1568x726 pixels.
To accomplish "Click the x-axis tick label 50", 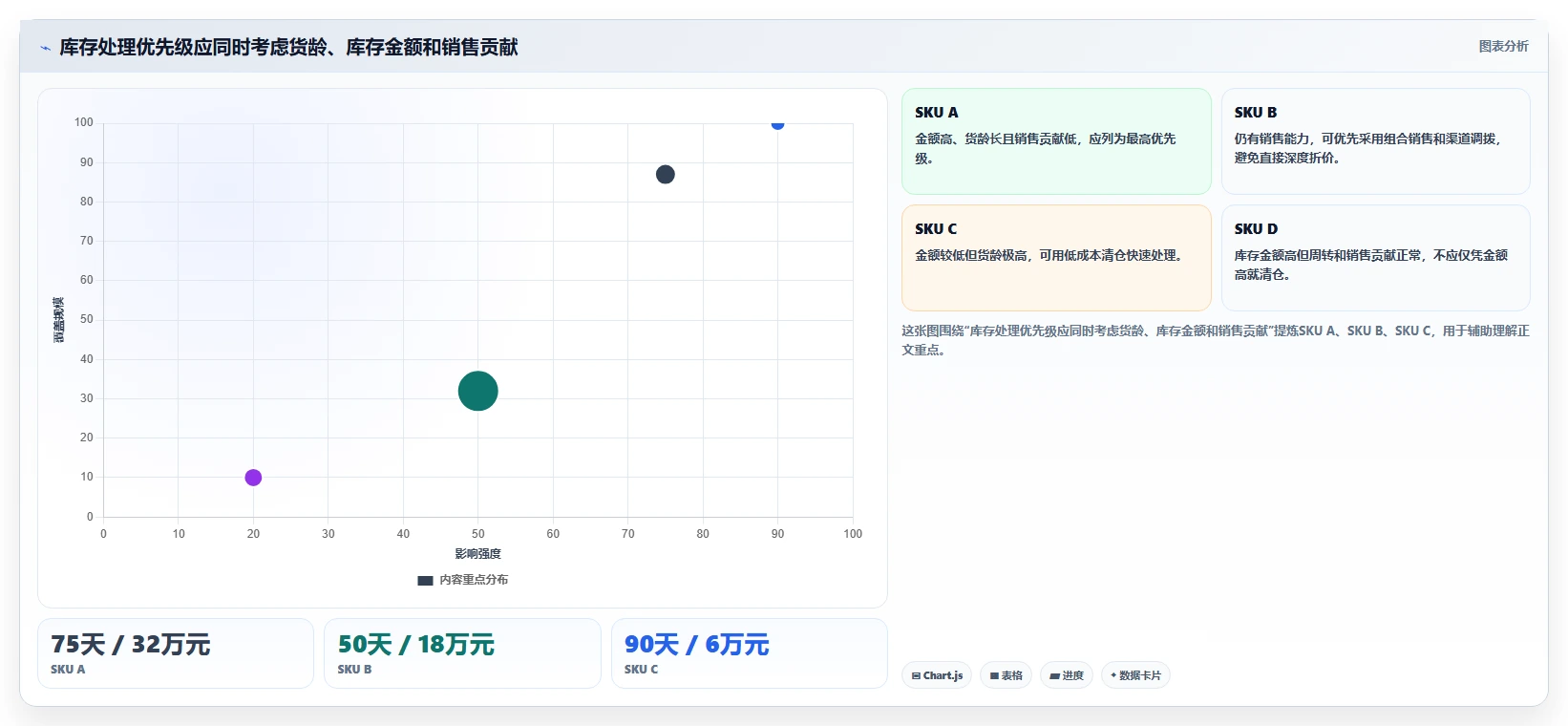I will tap(477, 534).
